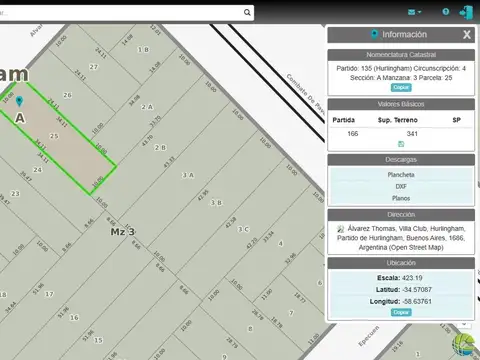Click the Latitud value -34.57087

point(417,289)
